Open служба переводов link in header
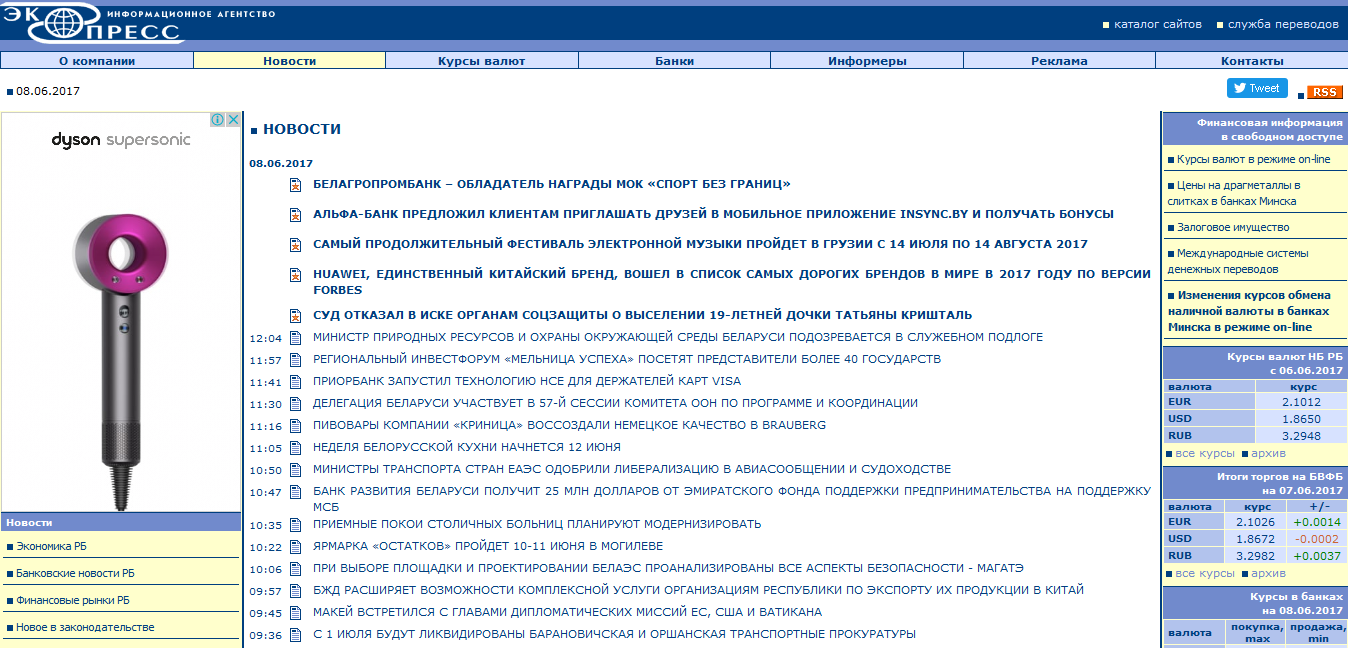The image size is (1348, 648). tap(1283, 24)
